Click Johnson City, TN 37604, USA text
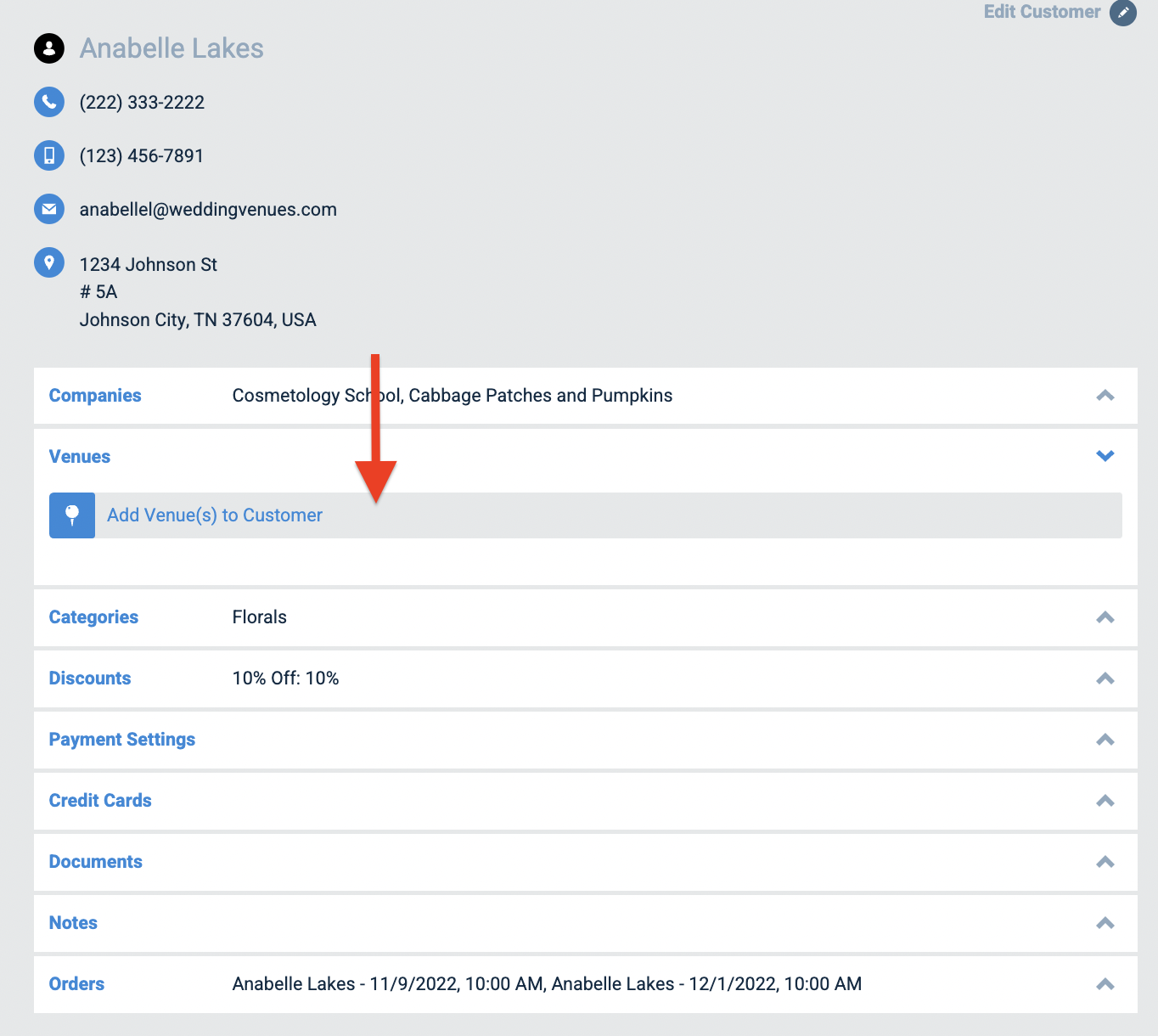The width and height of the screenshot is (1158, 1036). click(198, 320)
